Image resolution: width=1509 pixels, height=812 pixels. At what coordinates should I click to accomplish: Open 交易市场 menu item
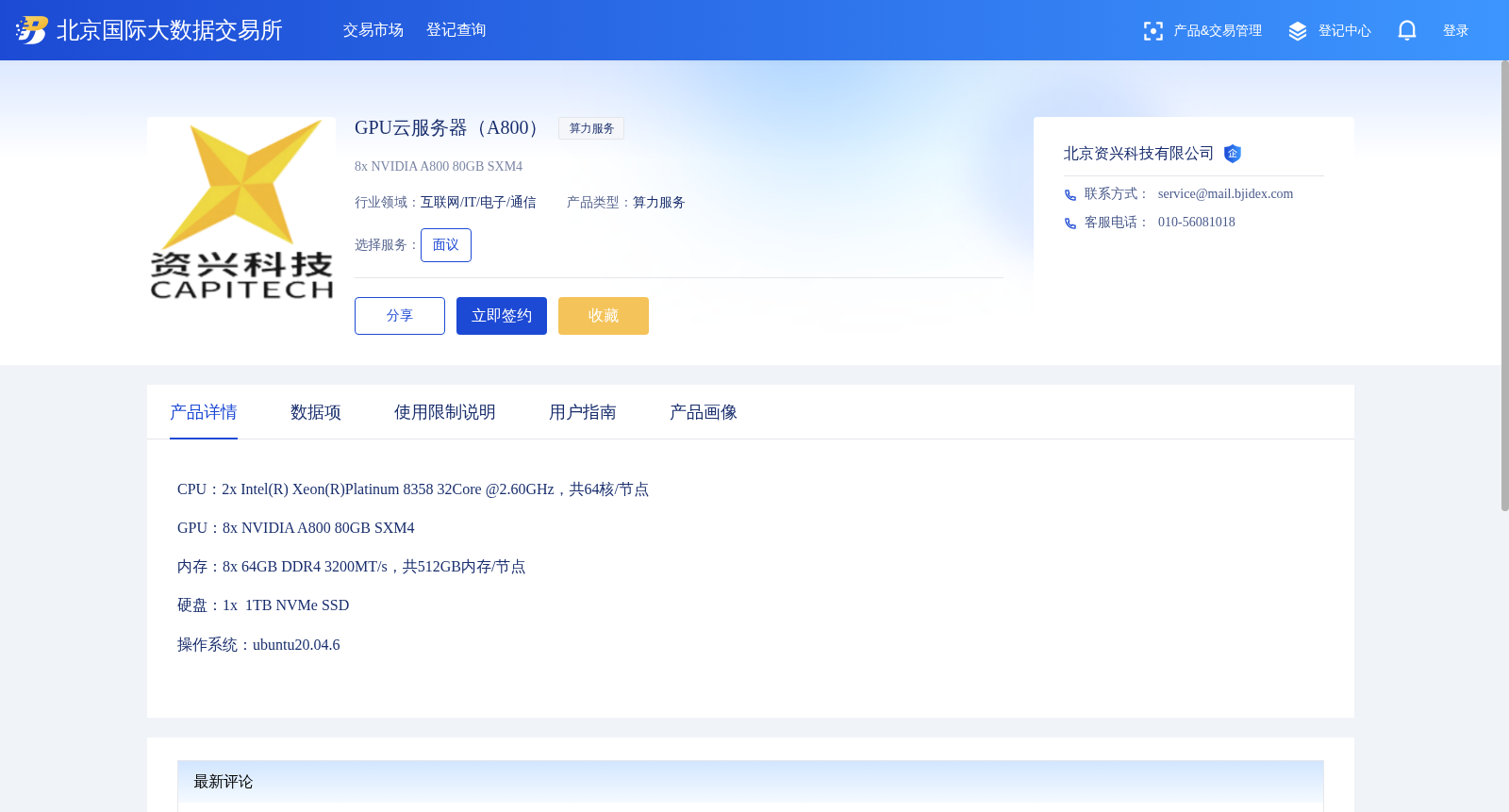(x=373, y=30)
